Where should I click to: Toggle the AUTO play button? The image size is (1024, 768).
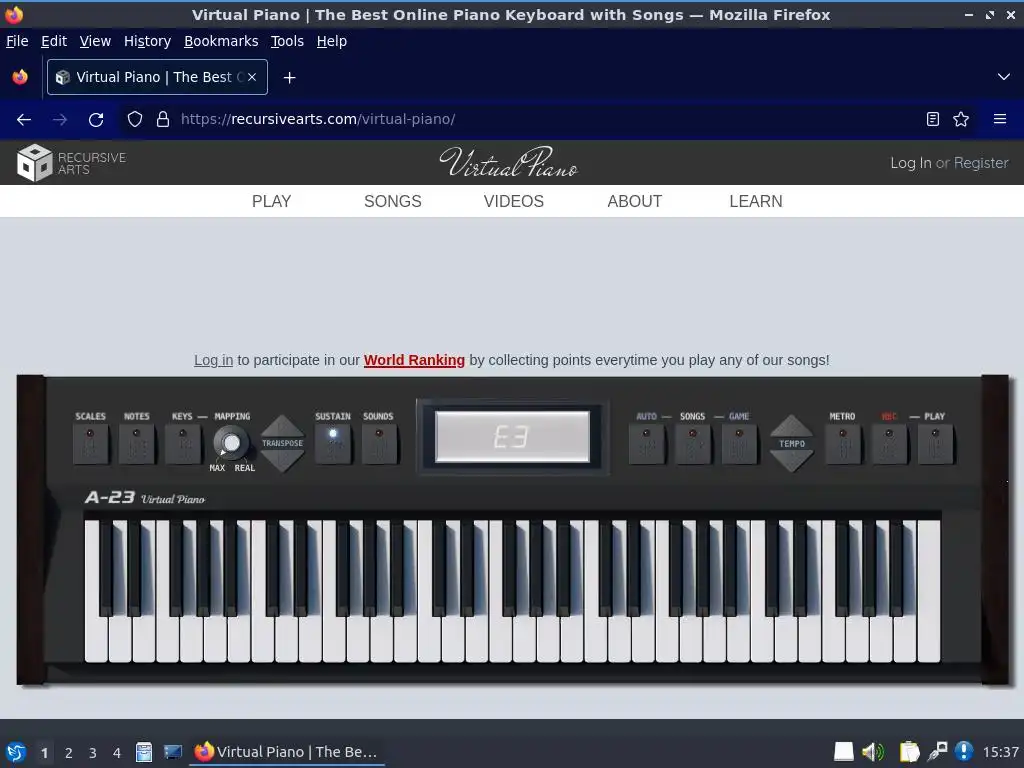(x=647, y=444)
